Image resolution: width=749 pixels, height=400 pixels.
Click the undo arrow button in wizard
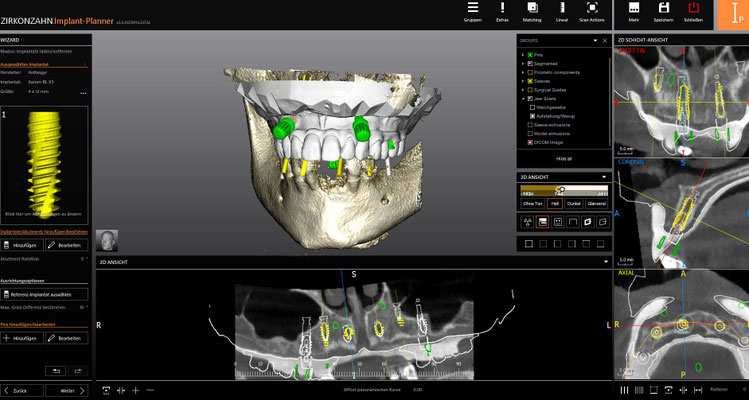pyautogui.click(x=55, y=371)
